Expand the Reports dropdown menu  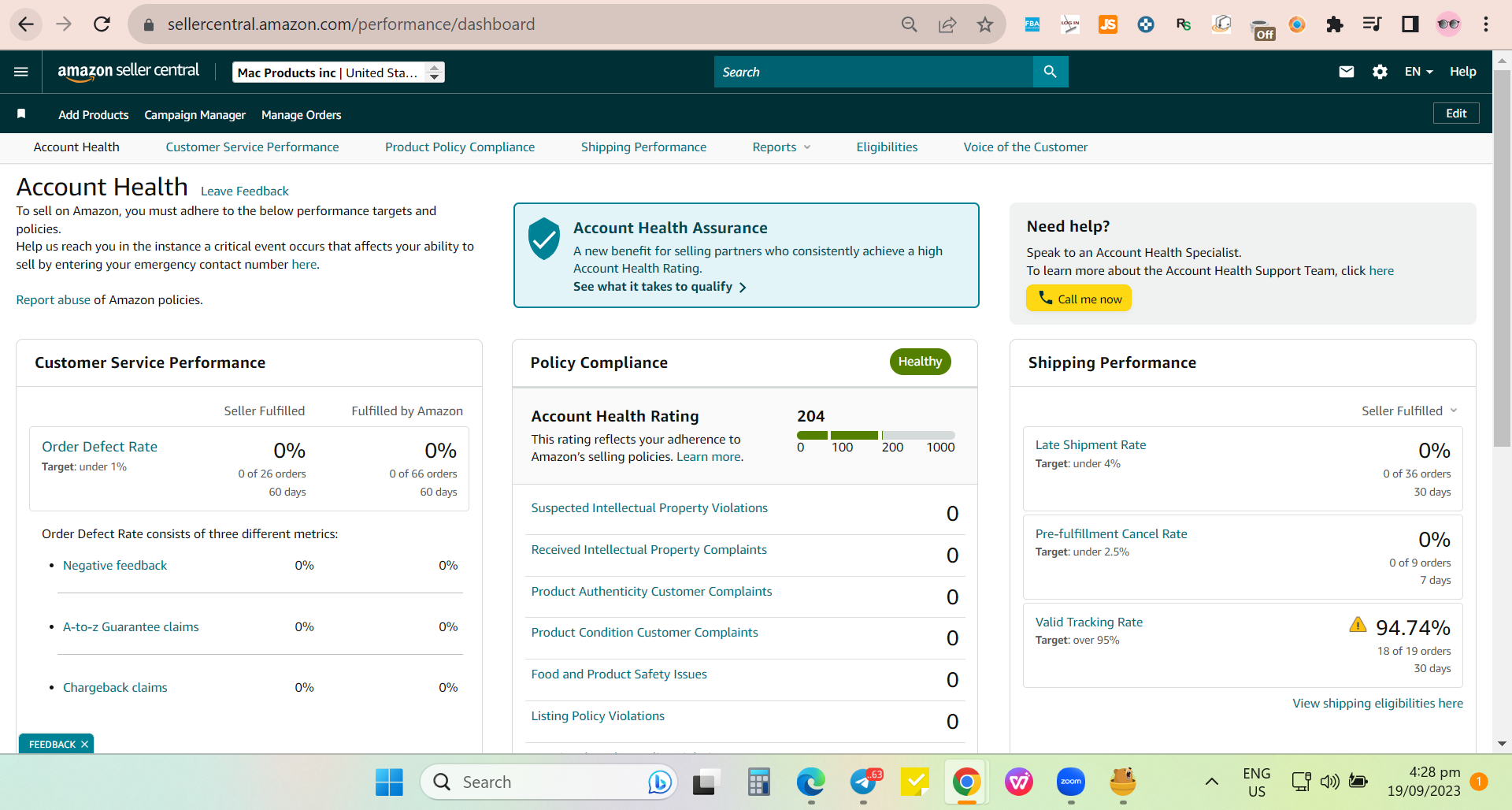pos(781,147)
